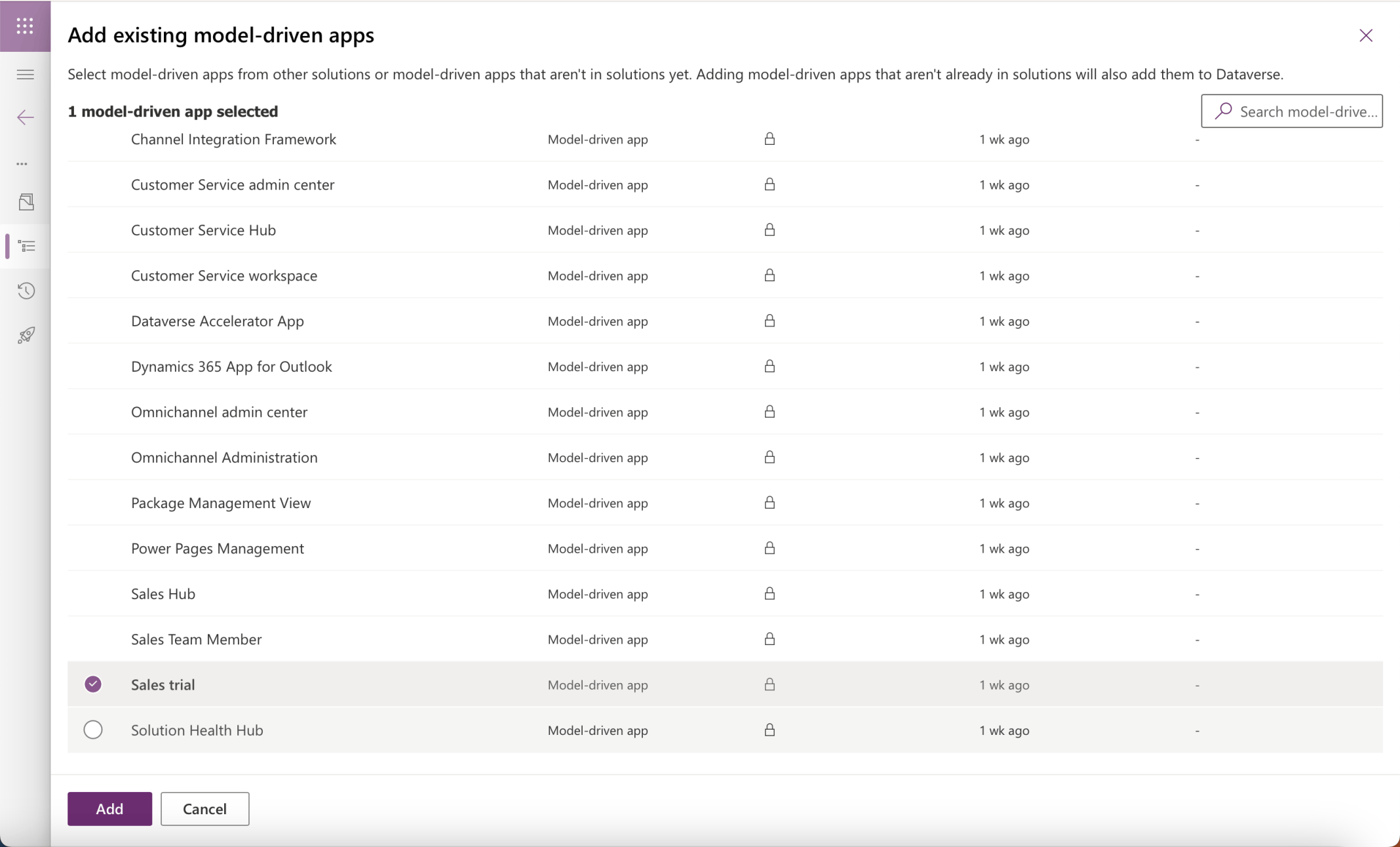Open the History sidebar icon
1400x847 pixels.
[25, 290]
